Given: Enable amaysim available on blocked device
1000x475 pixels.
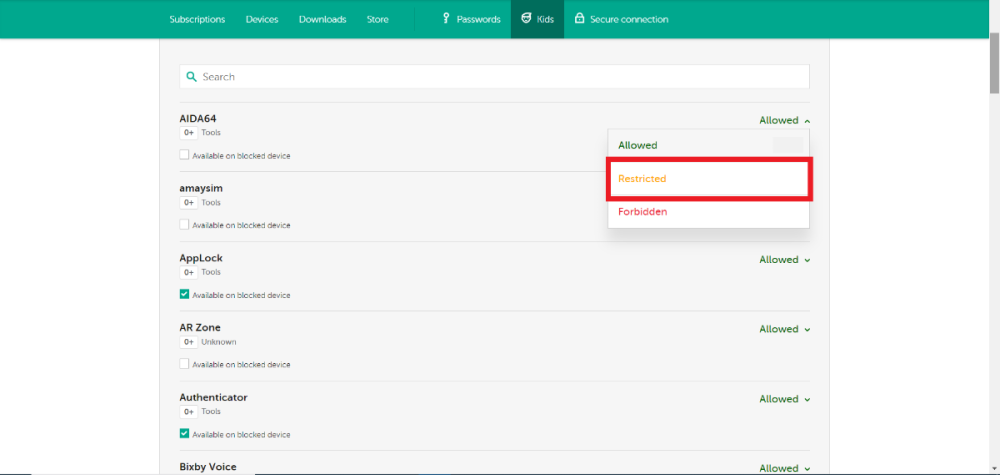Looking at the screenshot, I should coord(184,224).
